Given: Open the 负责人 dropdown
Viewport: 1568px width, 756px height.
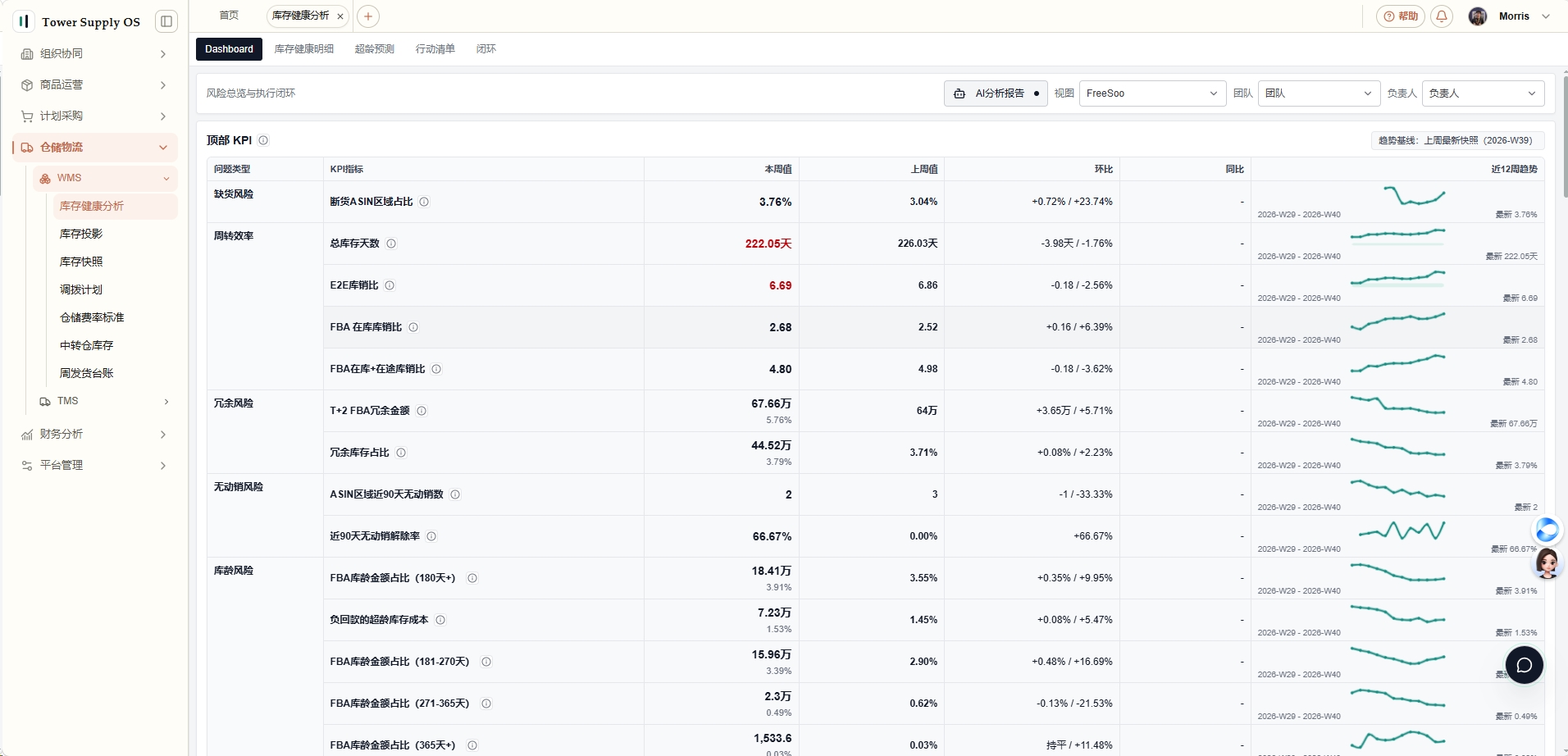Looking at the screenshot, I should point(1483,93).
